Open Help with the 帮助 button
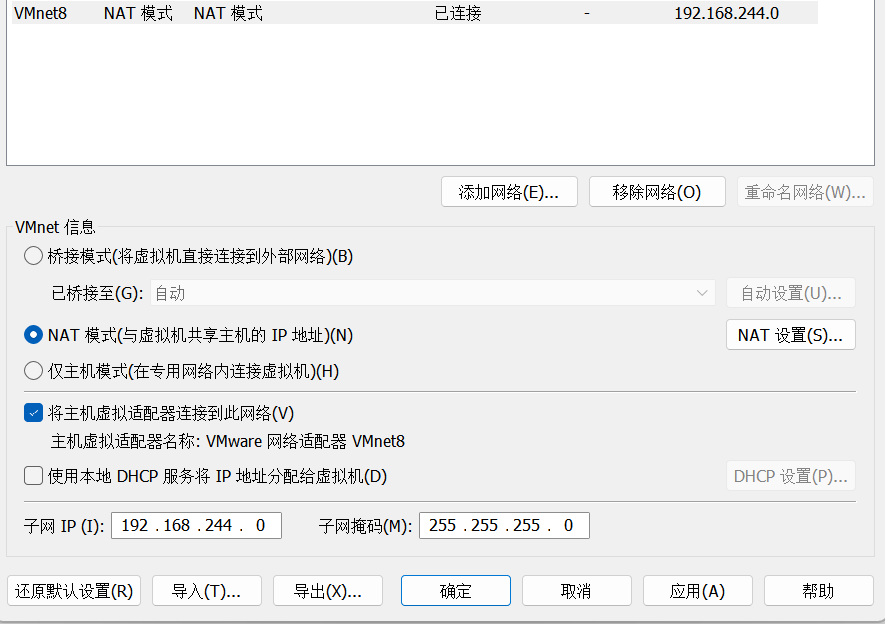This screenshot has width=885, height=624. tap(818, 591)
